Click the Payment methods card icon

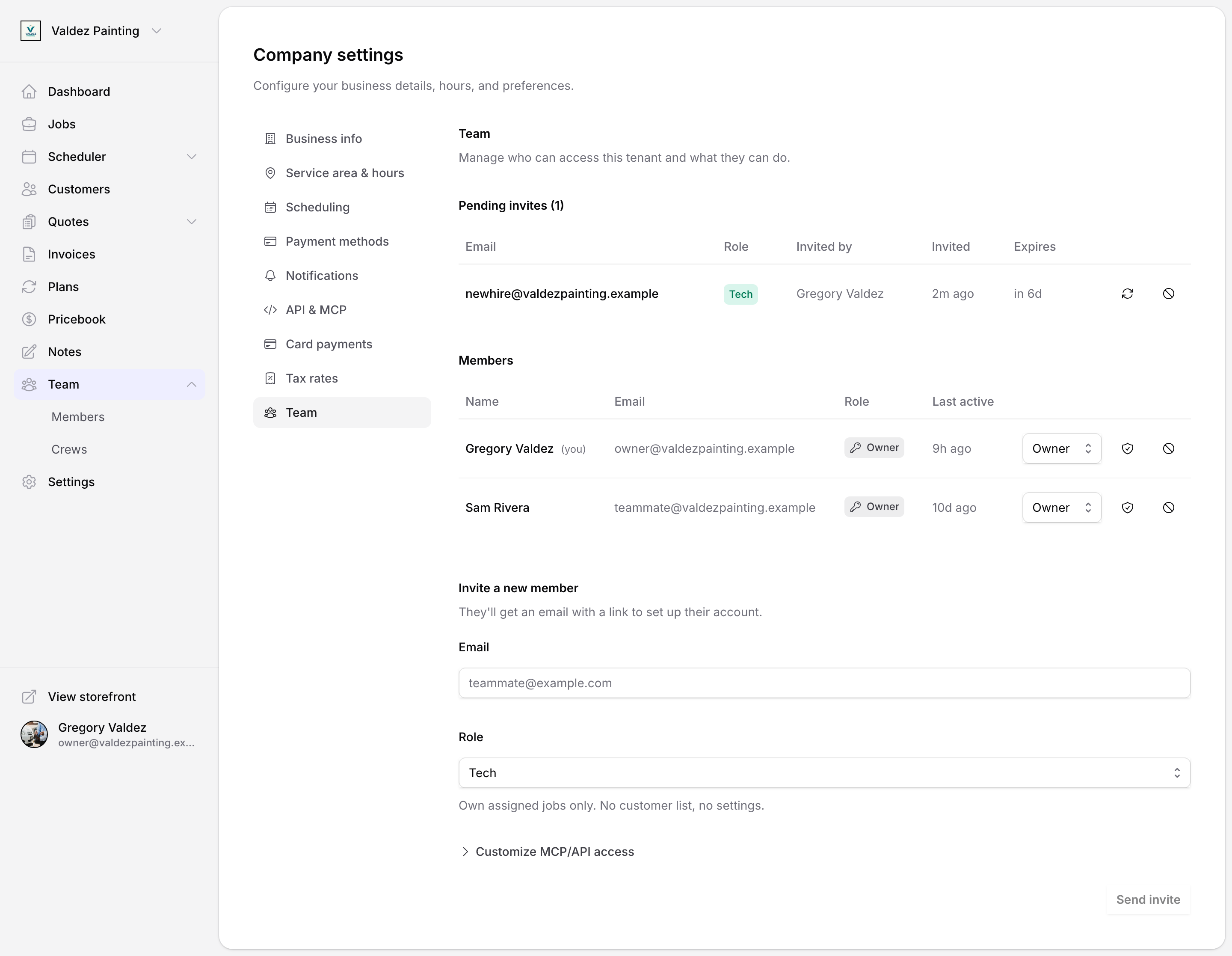click(270, 241)
